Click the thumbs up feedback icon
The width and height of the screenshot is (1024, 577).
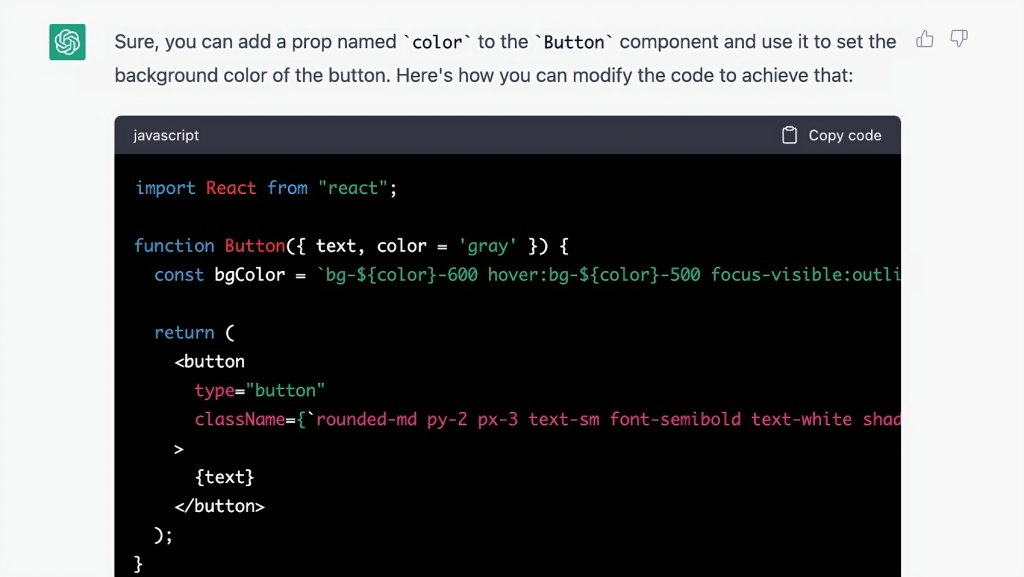pyautogui.click(x=925, y=39)
